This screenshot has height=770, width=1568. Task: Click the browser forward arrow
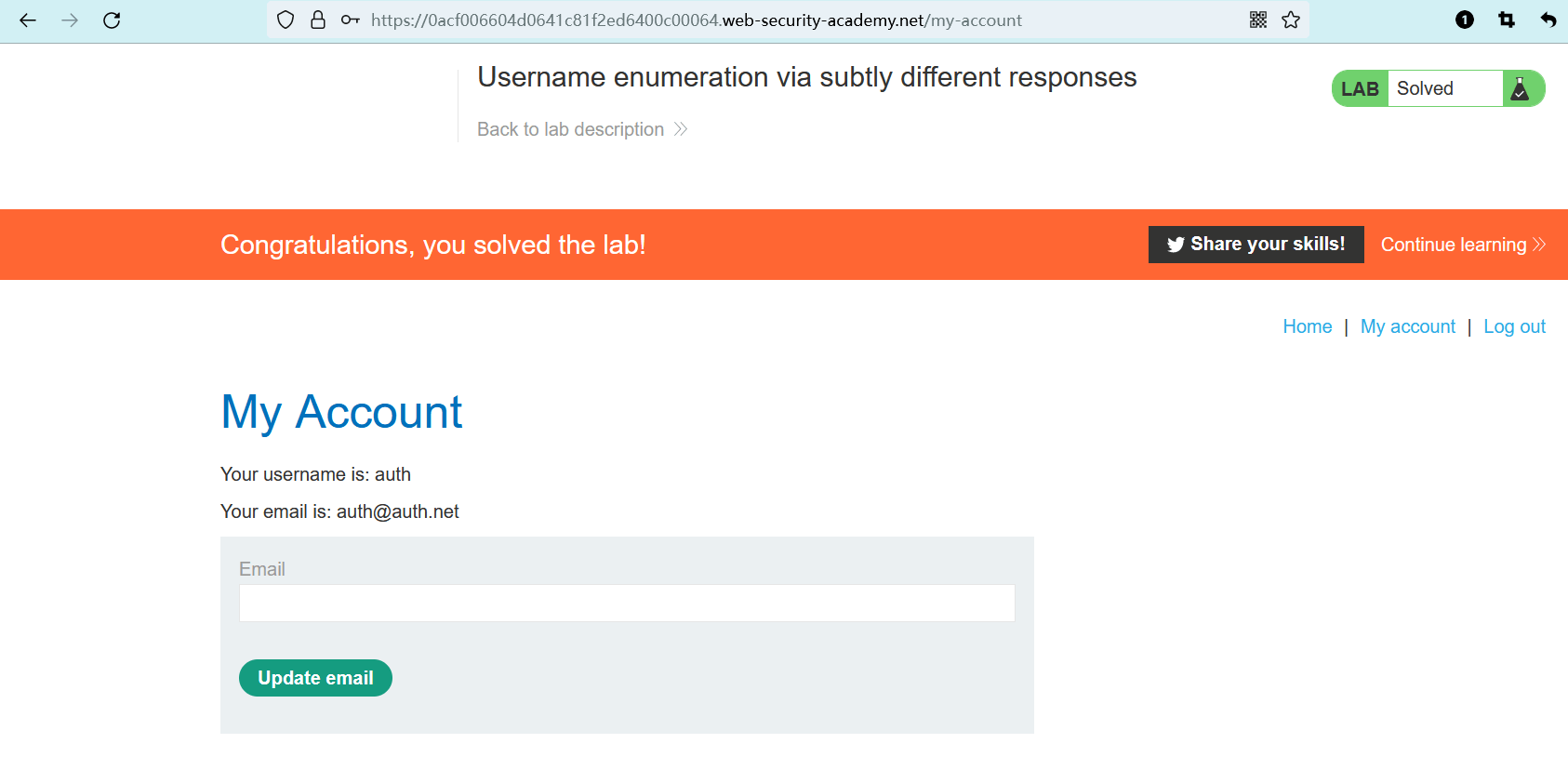[x=70, y=20]
